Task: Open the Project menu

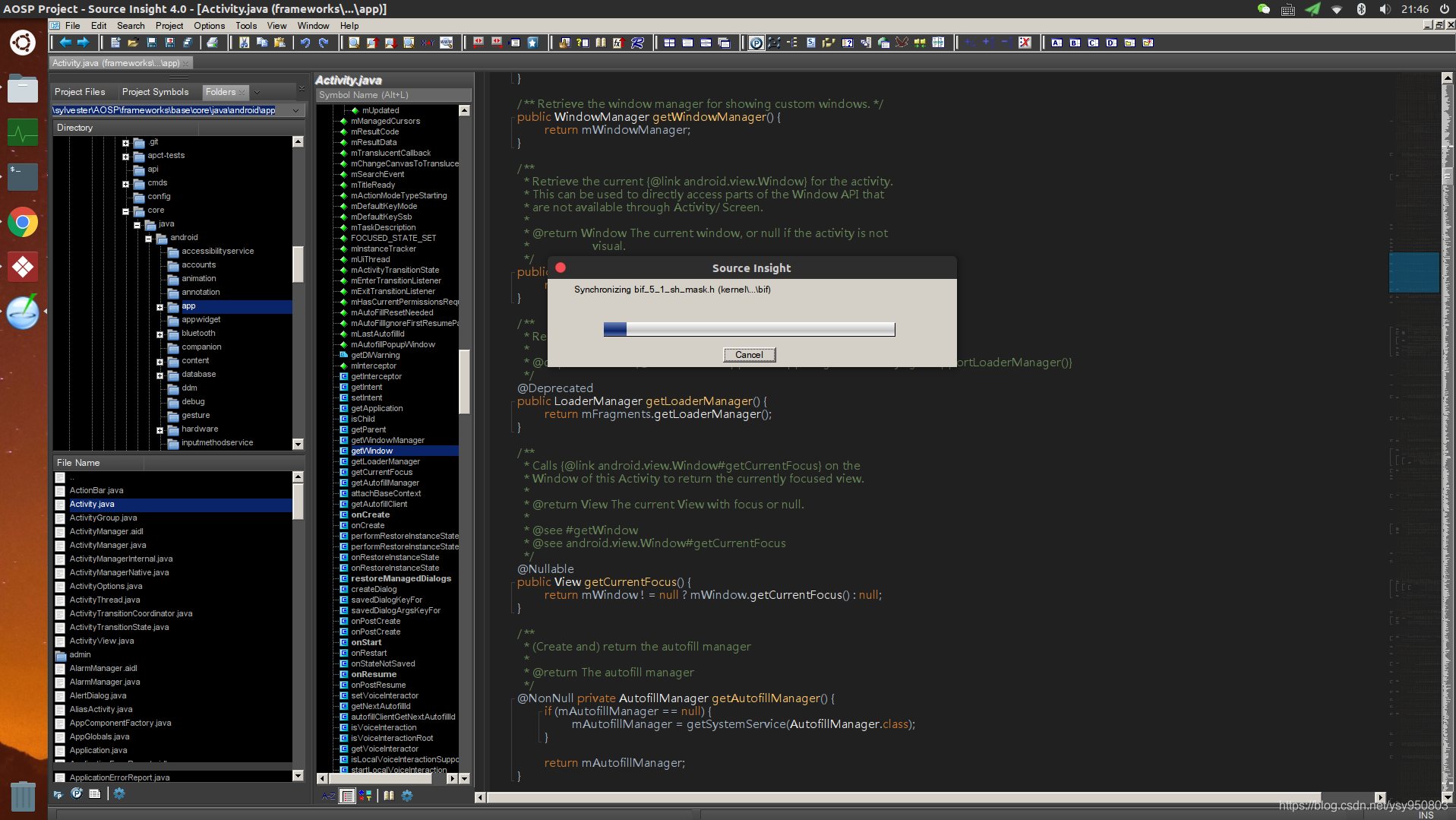Action: (169, 25)
